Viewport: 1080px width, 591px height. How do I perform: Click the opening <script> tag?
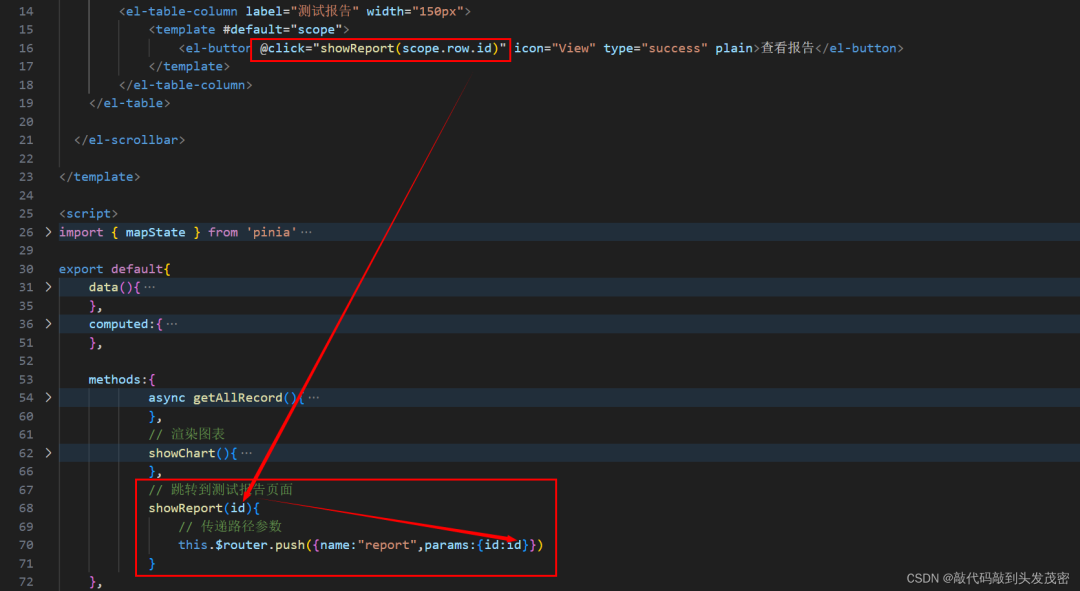[88, 214]
